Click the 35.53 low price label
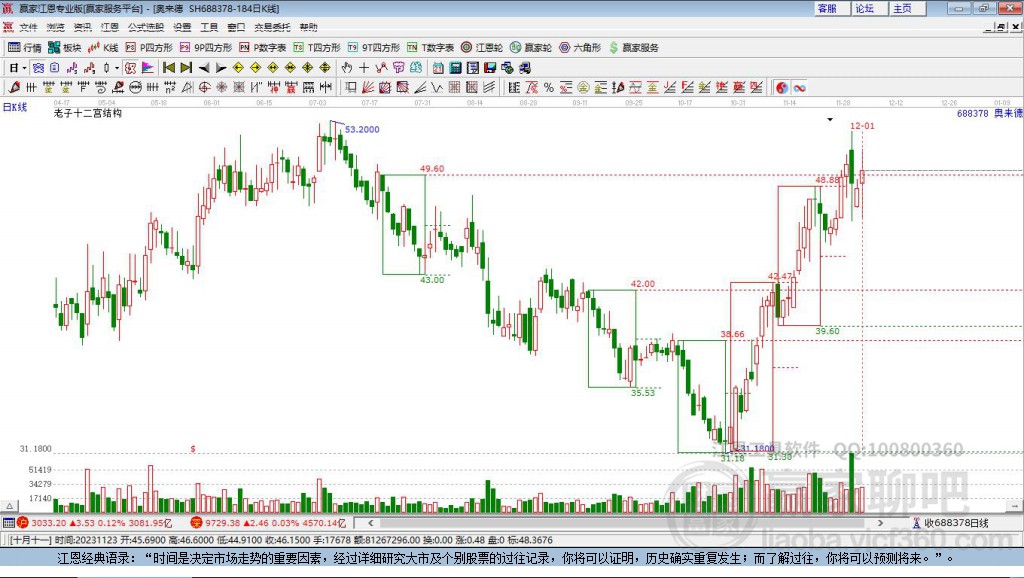1024x578 pixels. coord(643,393)
